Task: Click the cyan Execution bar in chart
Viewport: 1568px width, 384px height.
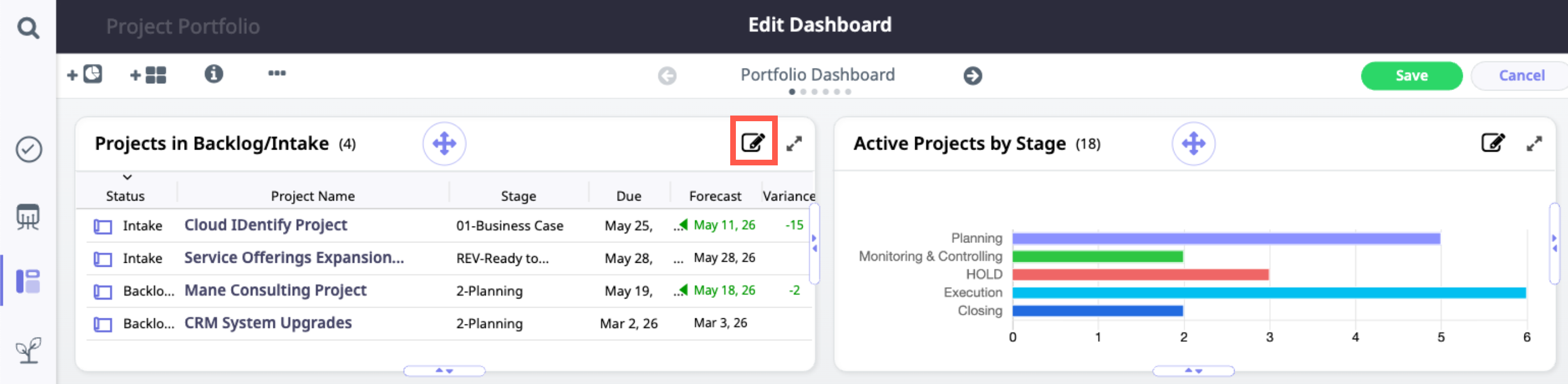Action: [x=1269, y=293]
